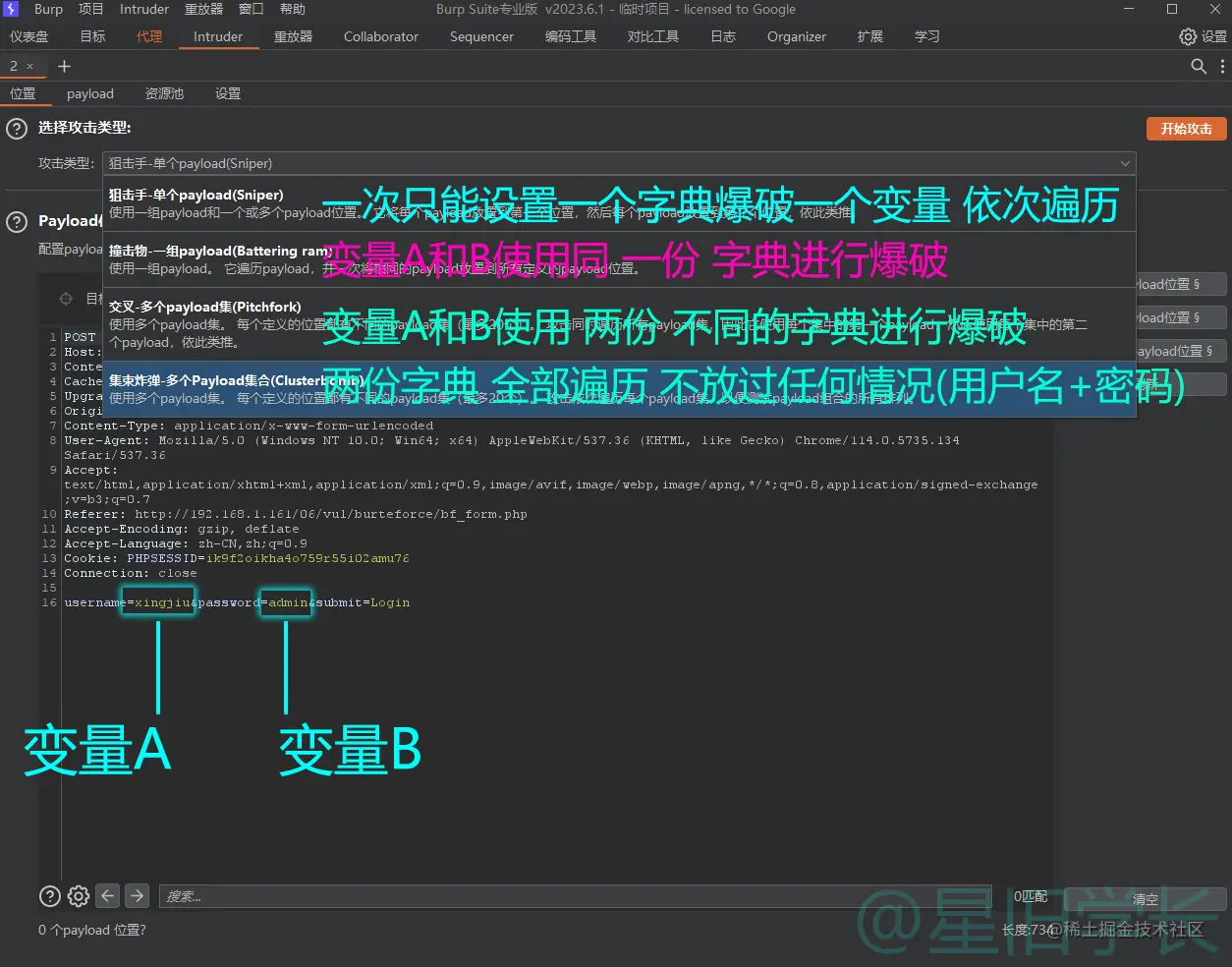Screen dimensions: 1232x967
Task: Choose 交叉 Pitchfork attack type option
Action: coord(620,324)
